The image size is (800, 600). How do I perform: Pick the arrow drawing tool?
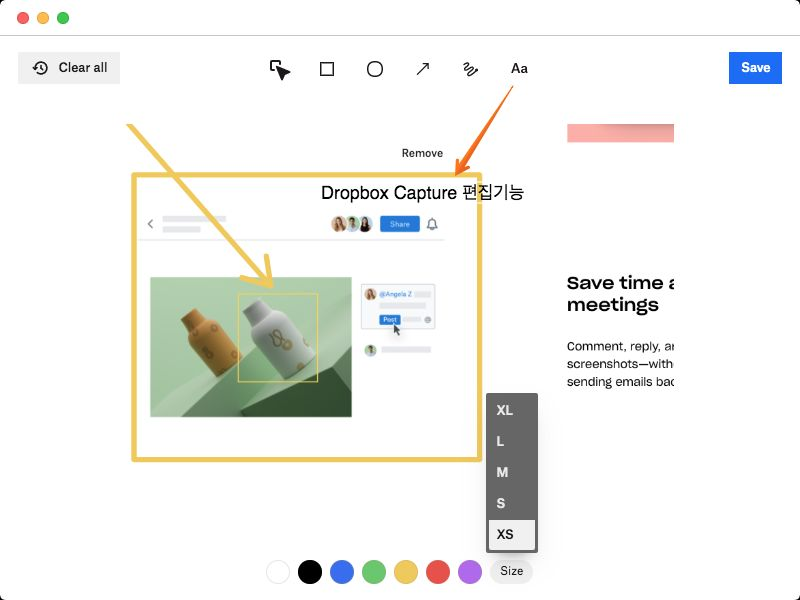pos(422,69)
